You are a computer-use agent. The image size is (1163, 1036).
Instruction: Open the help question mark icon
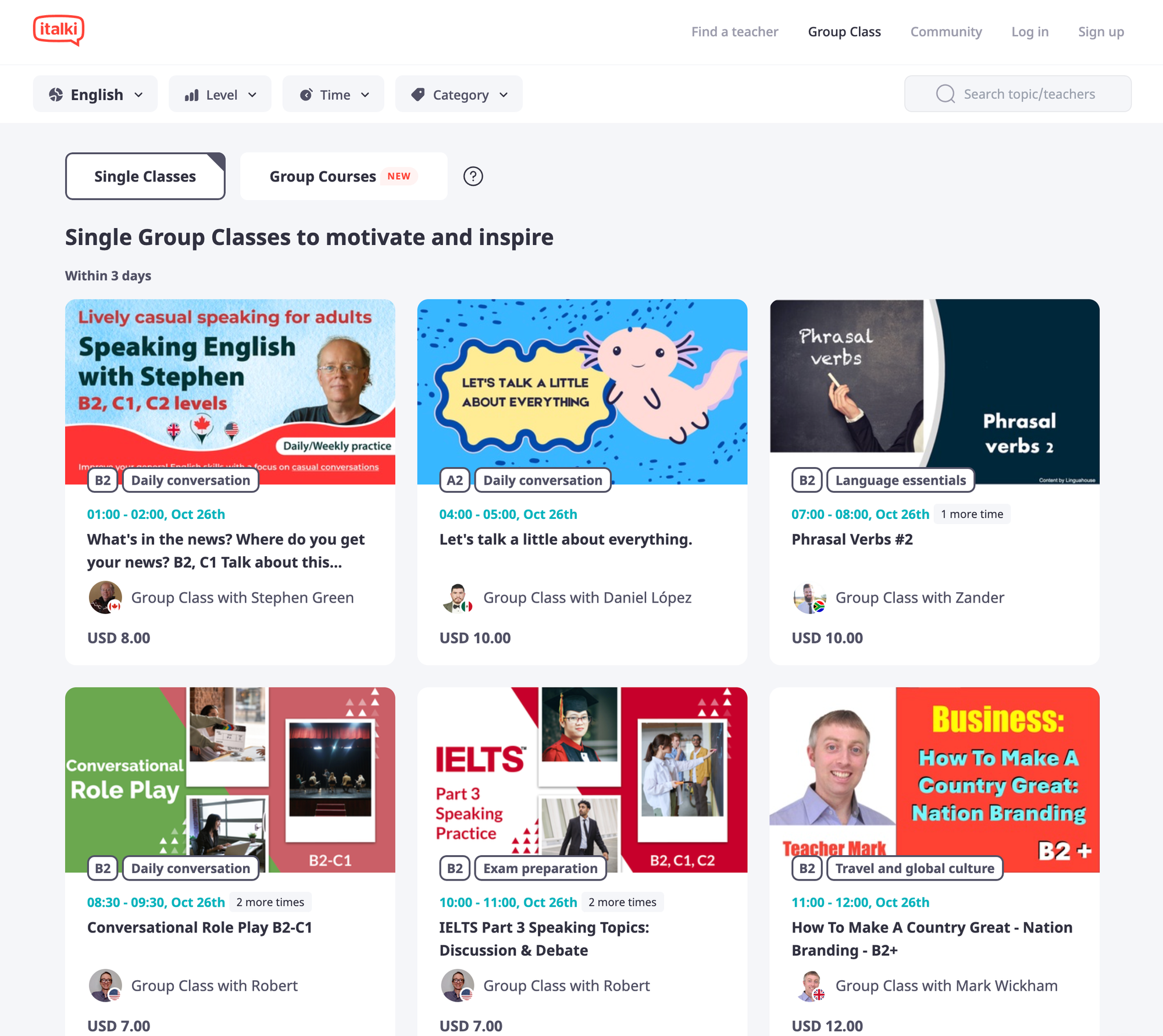coord(473,176)
